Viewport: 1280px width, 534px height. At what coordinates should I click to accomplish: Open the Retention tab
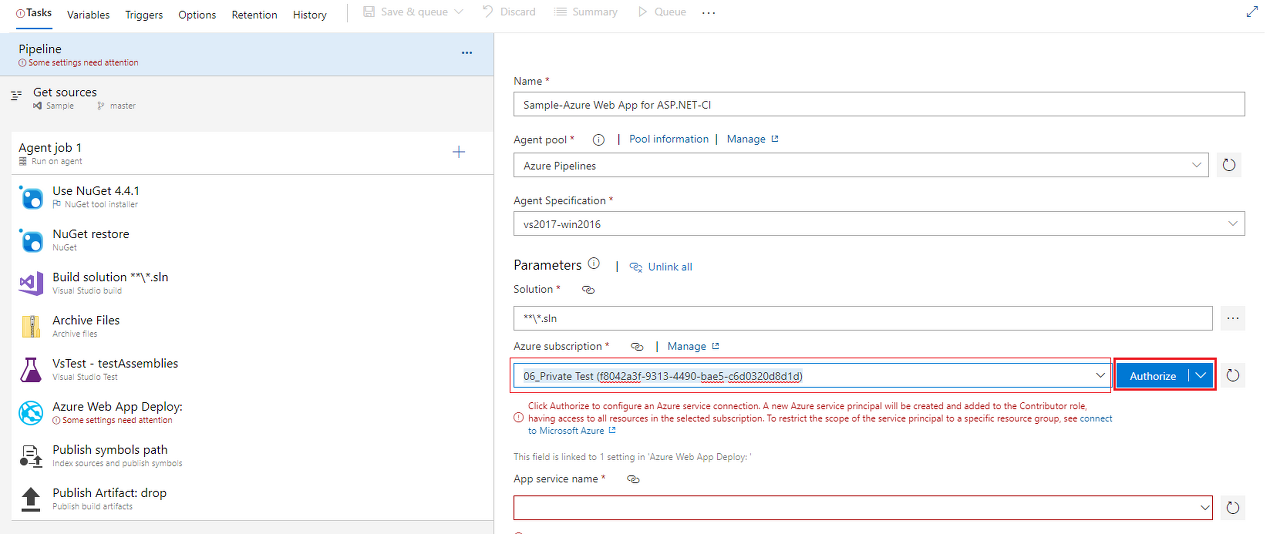[x=254, y=14]
